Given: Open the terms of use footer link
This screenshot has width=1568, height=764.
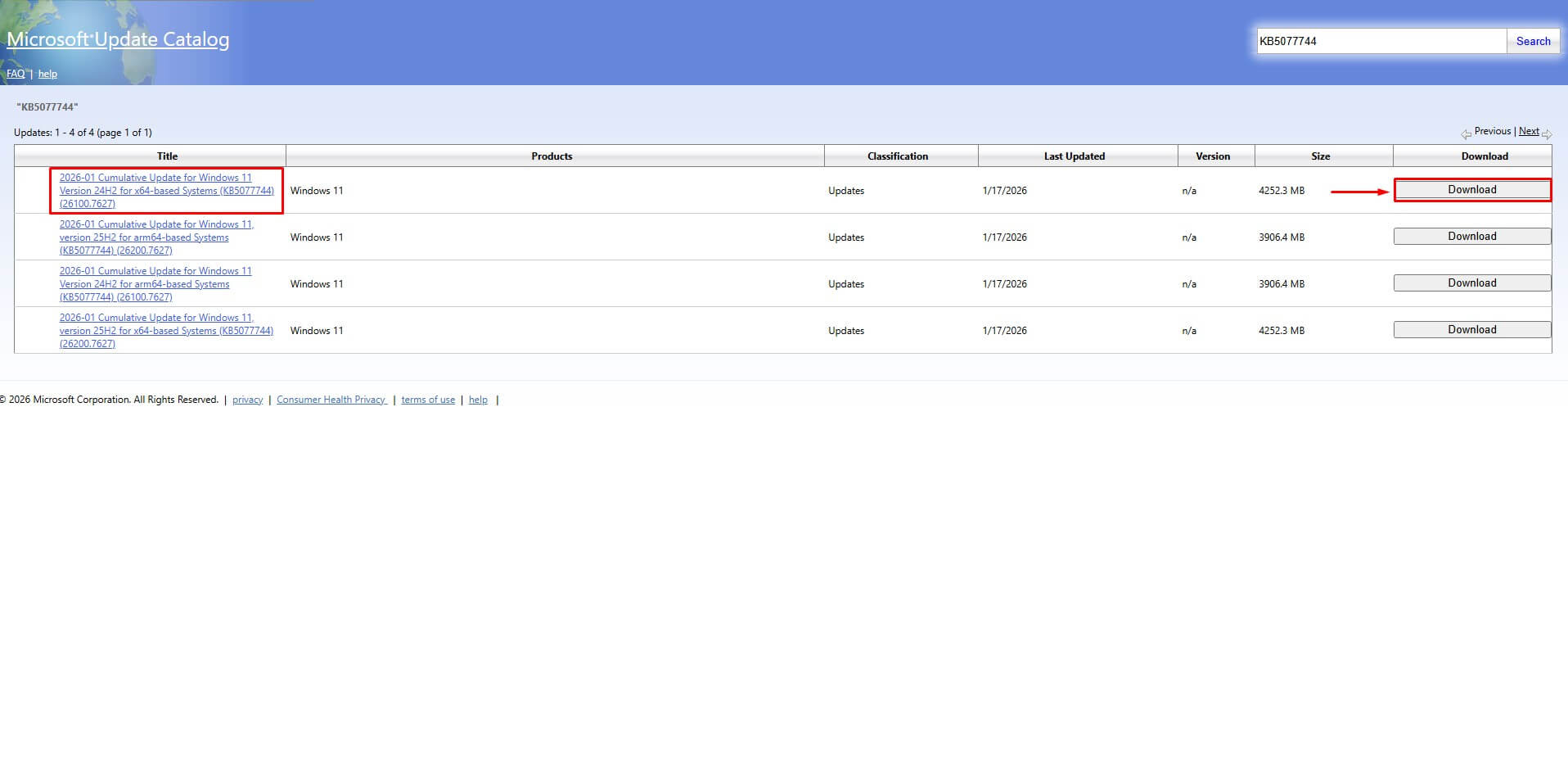Looking at the screenshot, I should [428, 400].
